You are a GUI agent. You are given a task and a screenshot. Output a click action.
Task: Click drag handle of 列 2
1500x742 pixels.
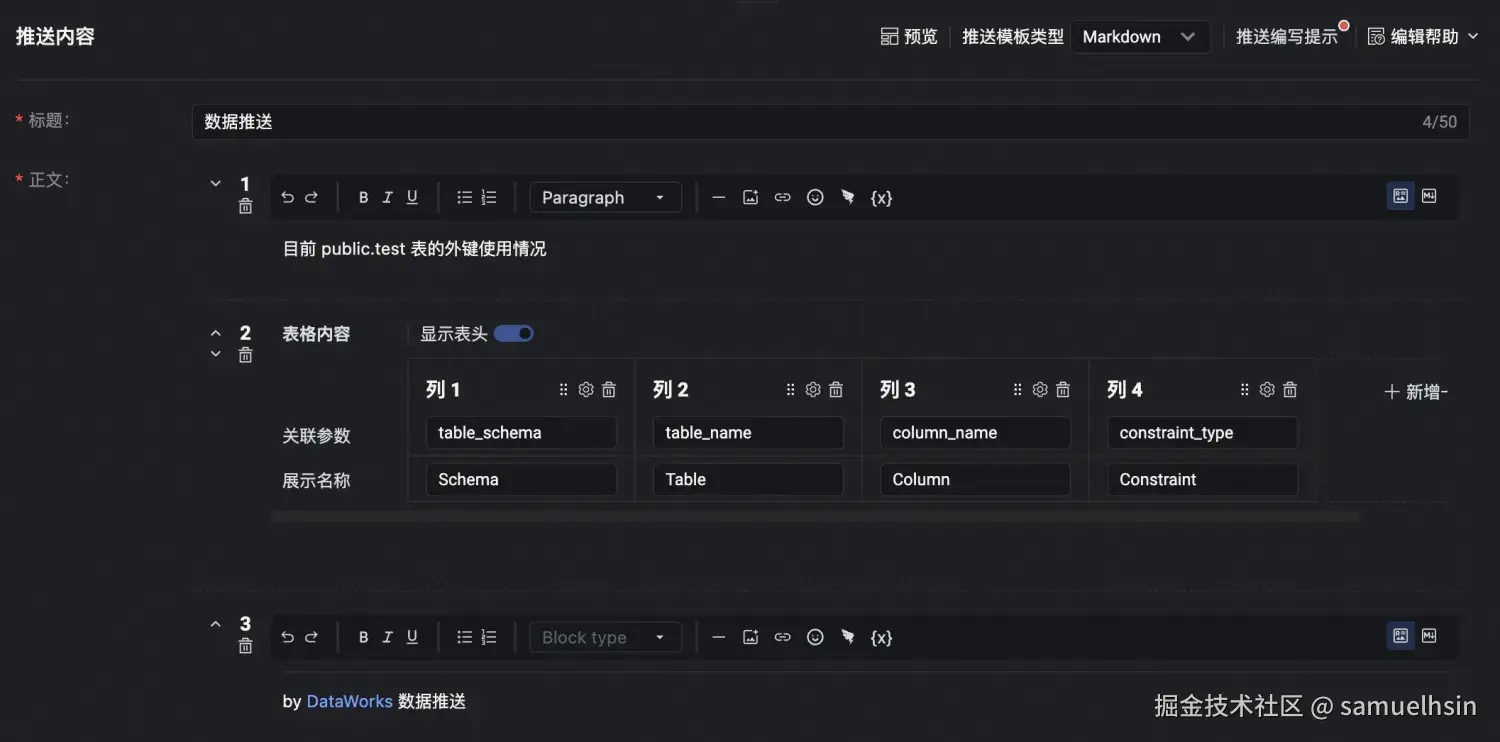coord(790,390)
